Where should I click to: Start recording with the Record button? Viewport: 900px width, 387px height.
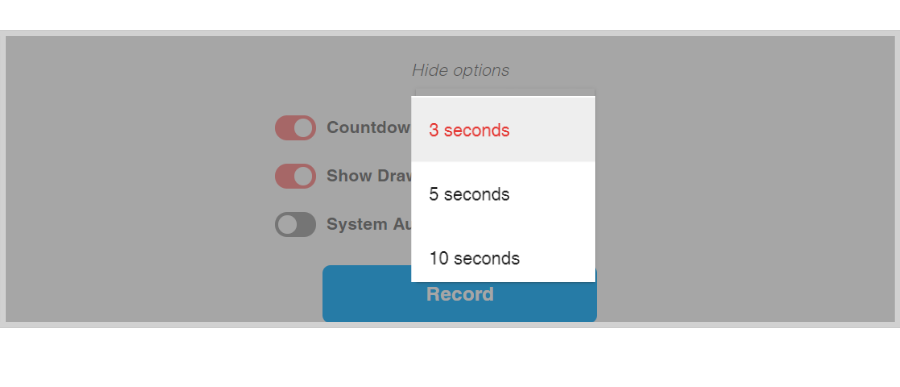460,293
